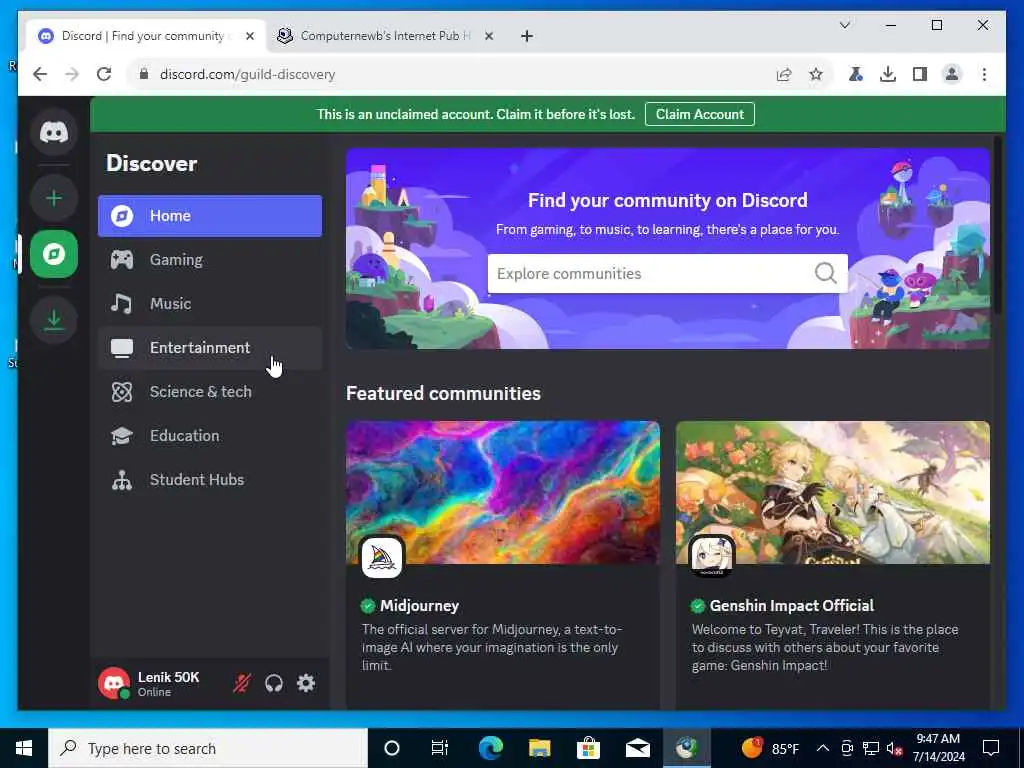Open the Windows Start menu

(24, 748)
